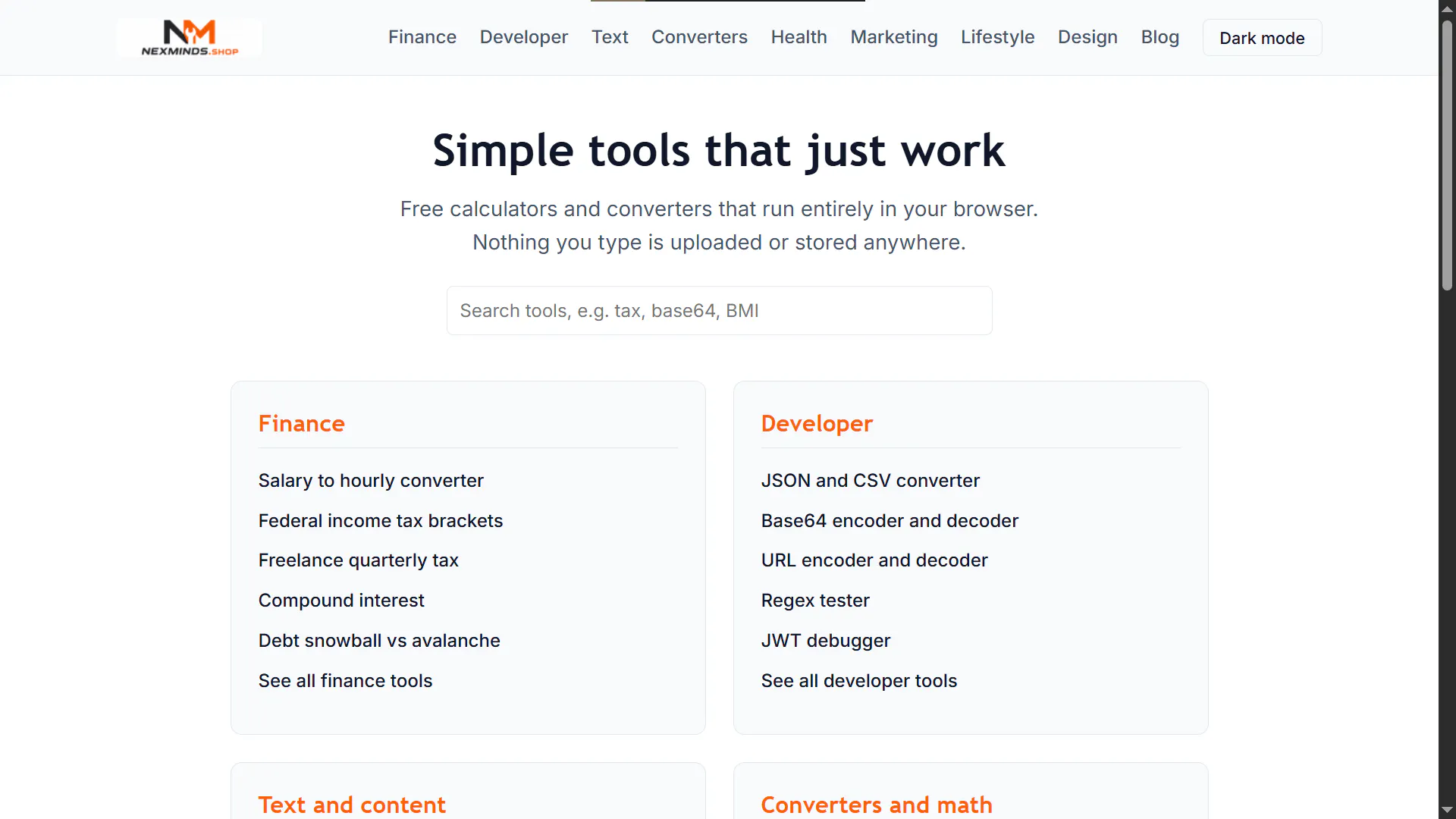This screenshot has width=1456, height=819.
Task: Open JSON and CSV converter
Action: [871, 481]
